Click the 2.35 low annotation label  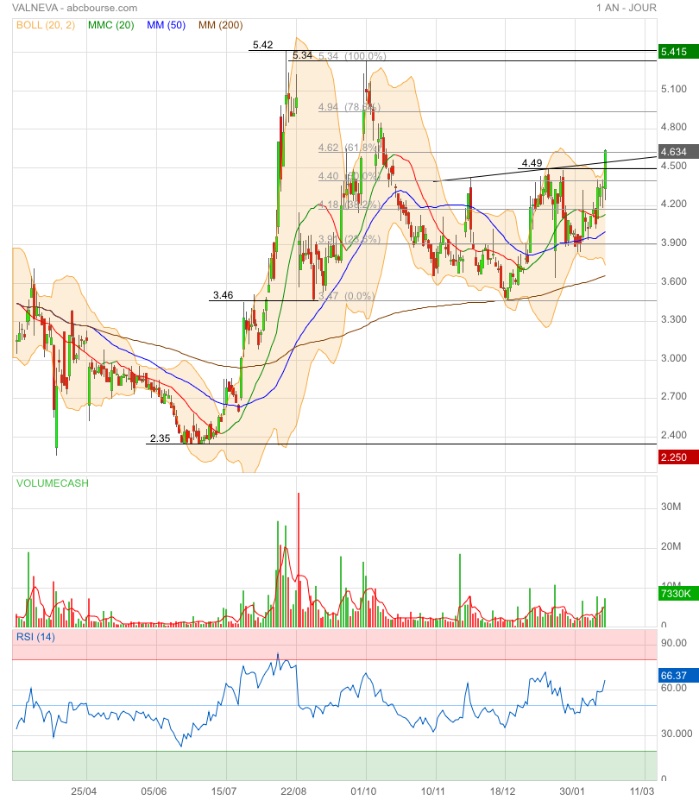click(160, 438)
